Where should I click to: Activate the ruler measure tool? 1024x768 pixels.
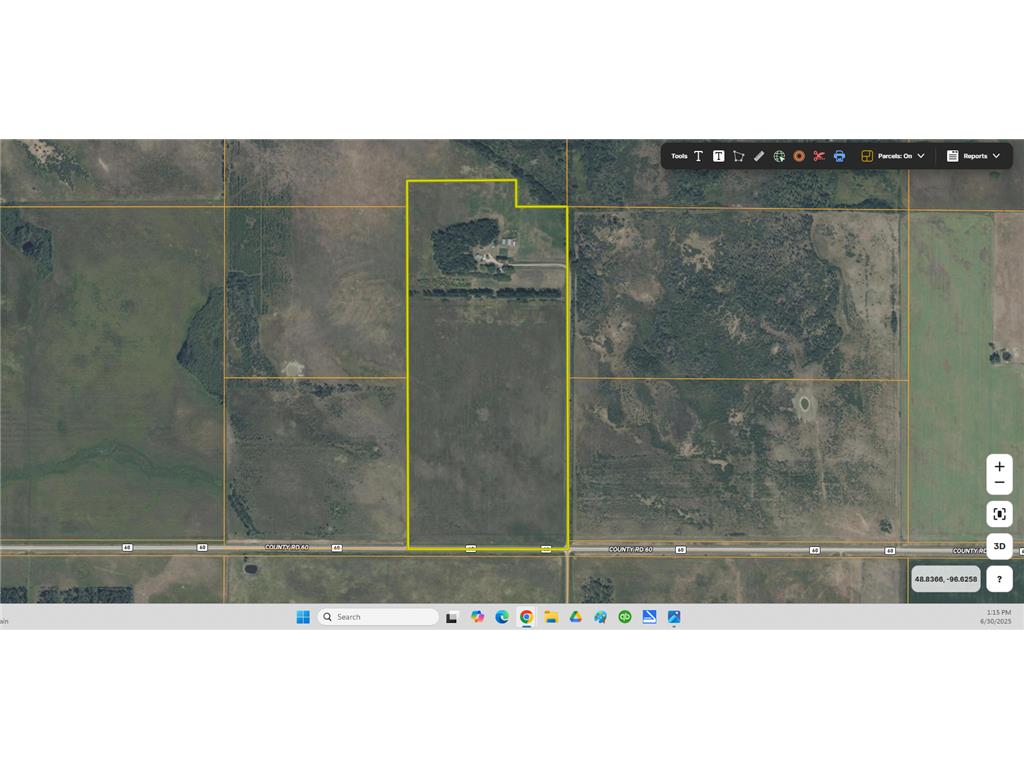[x=759, y=156]
